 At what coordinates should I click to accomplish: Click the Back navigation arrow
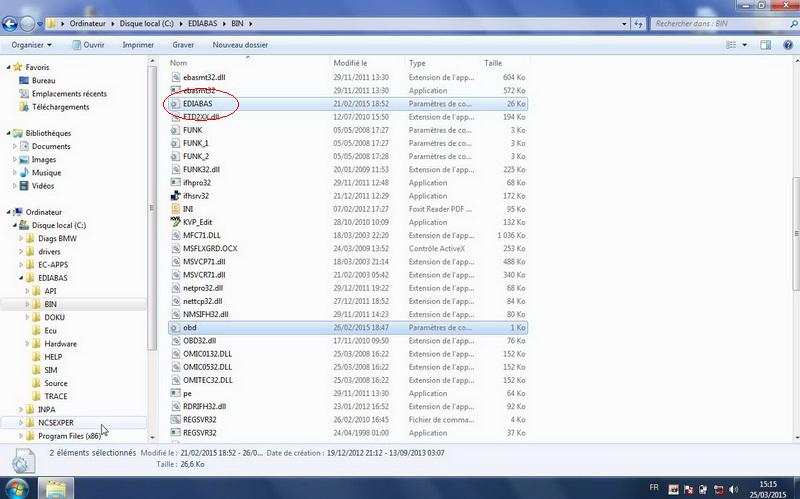coord(10,23)
